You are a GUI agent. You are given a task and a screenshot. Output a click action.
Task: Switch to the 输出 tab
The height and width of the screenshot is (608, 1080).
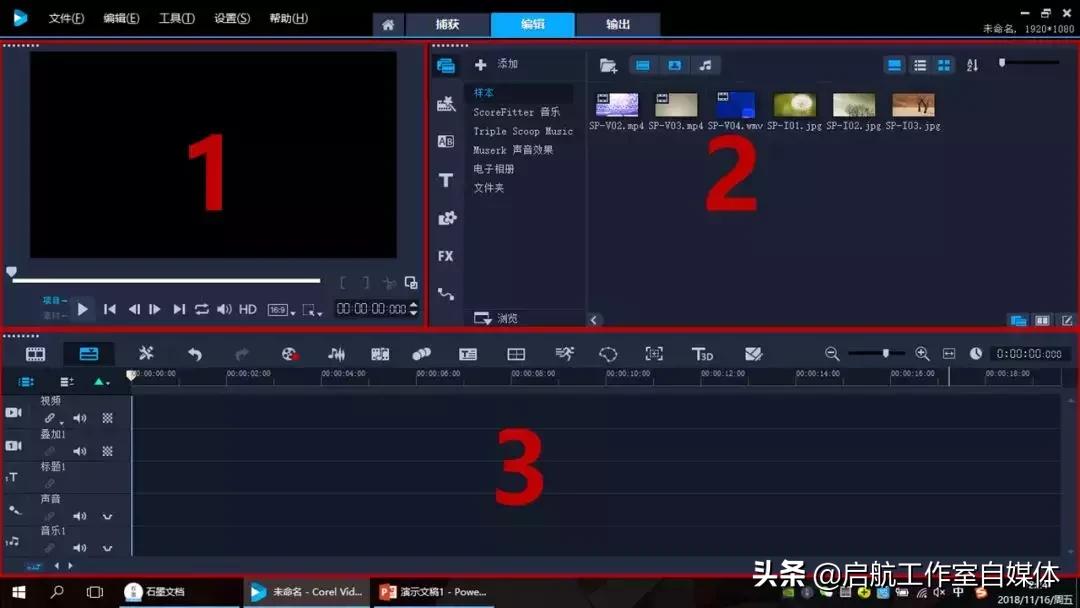pyautogui.click(x=617, y=25)
